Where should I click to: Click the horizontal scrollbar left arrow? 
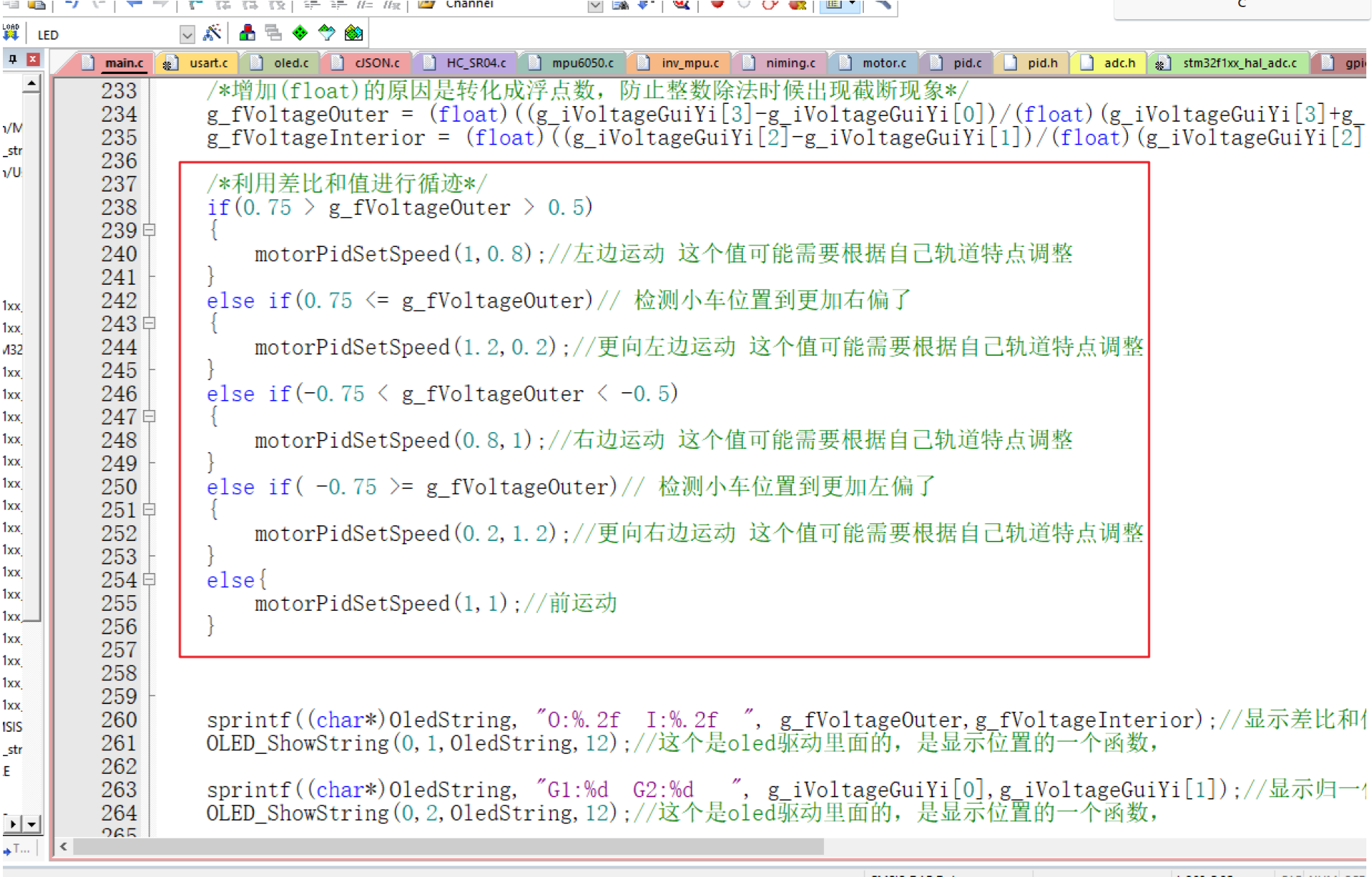tap(63, 846)
